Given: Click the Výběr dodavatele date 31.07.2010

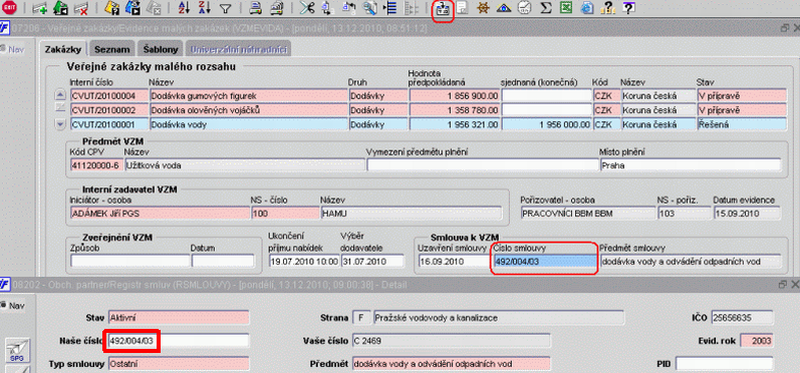Looking at the screenshot, I should coord(372,261).
